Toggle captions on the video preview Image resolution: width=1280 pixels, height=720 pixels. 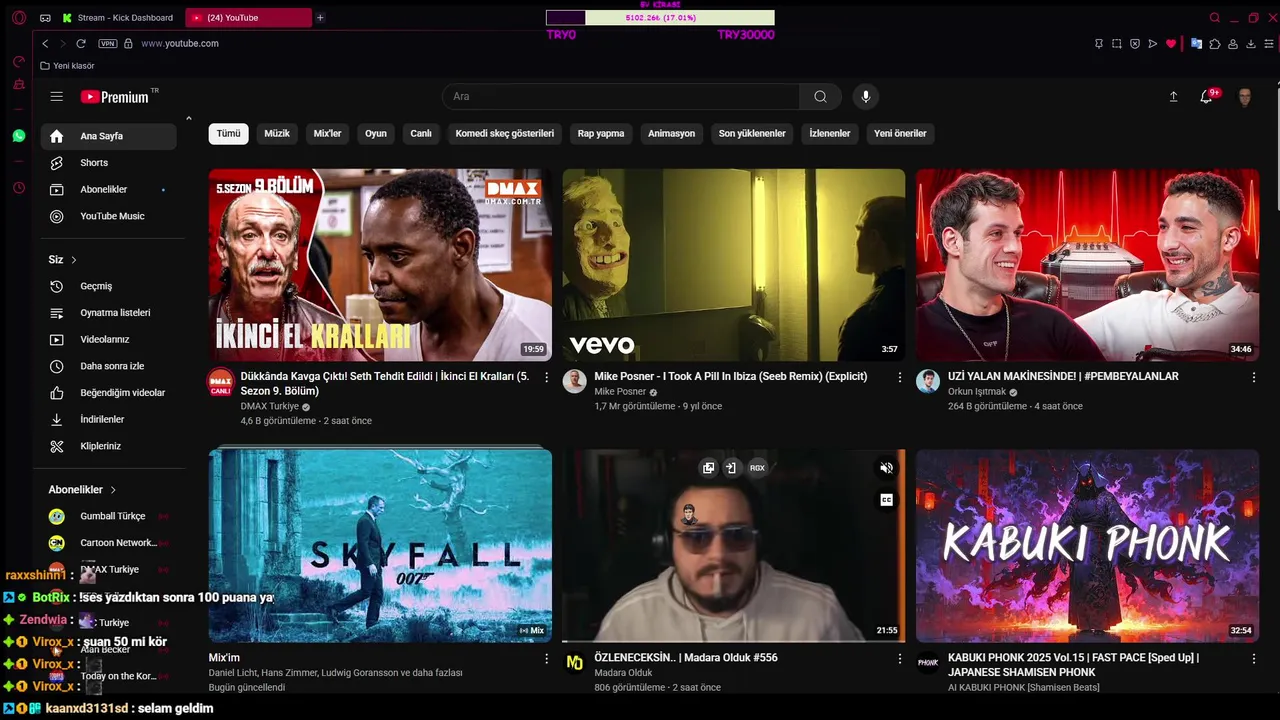click(886, 500)
